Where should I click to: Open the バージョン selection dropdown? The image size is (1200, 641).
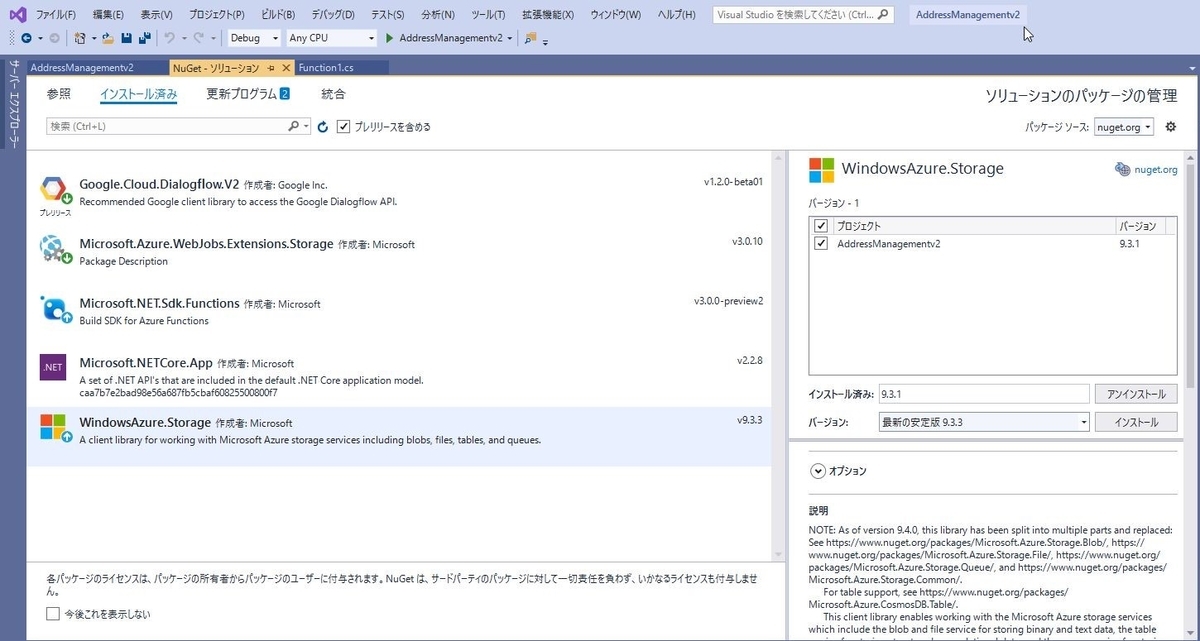(x=1083, y=421)
